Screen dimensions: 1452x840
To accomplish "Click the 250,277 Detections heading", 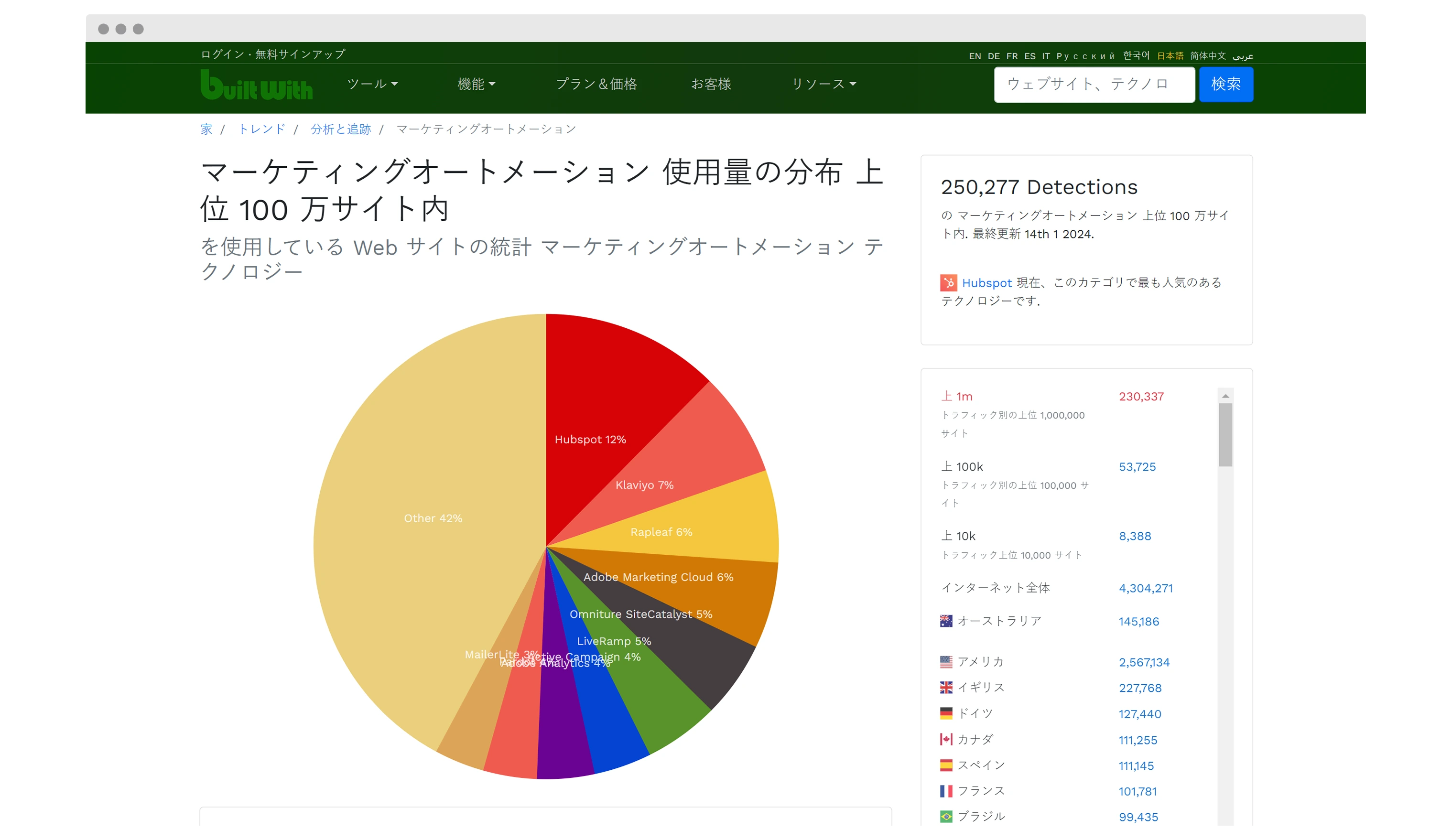I will [x=1039, y=187].
